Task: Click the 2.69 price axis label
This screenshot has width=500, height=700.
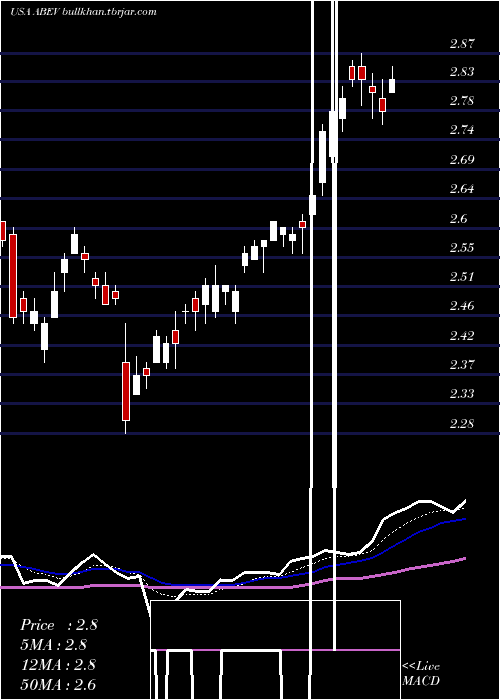Action: 462,159
